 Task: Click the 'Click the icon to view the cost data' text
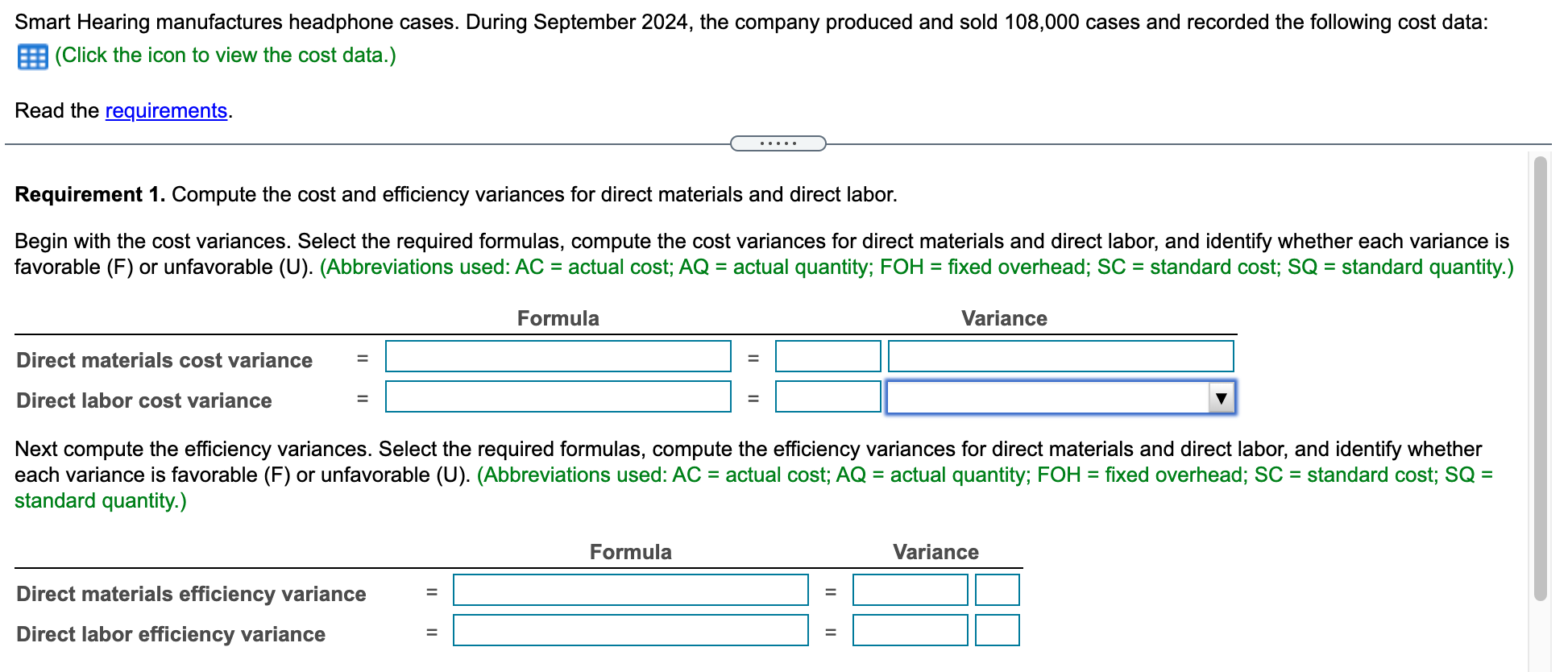tap(225, 56)
